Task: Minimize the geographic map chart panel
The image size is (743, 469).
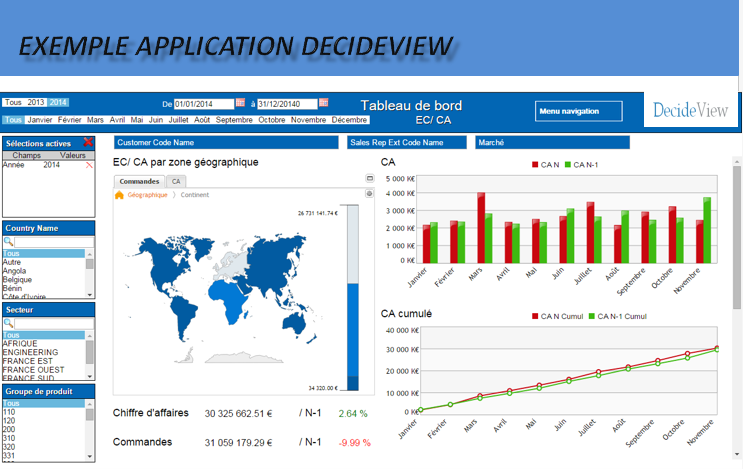Action: (x=369, y=180)
